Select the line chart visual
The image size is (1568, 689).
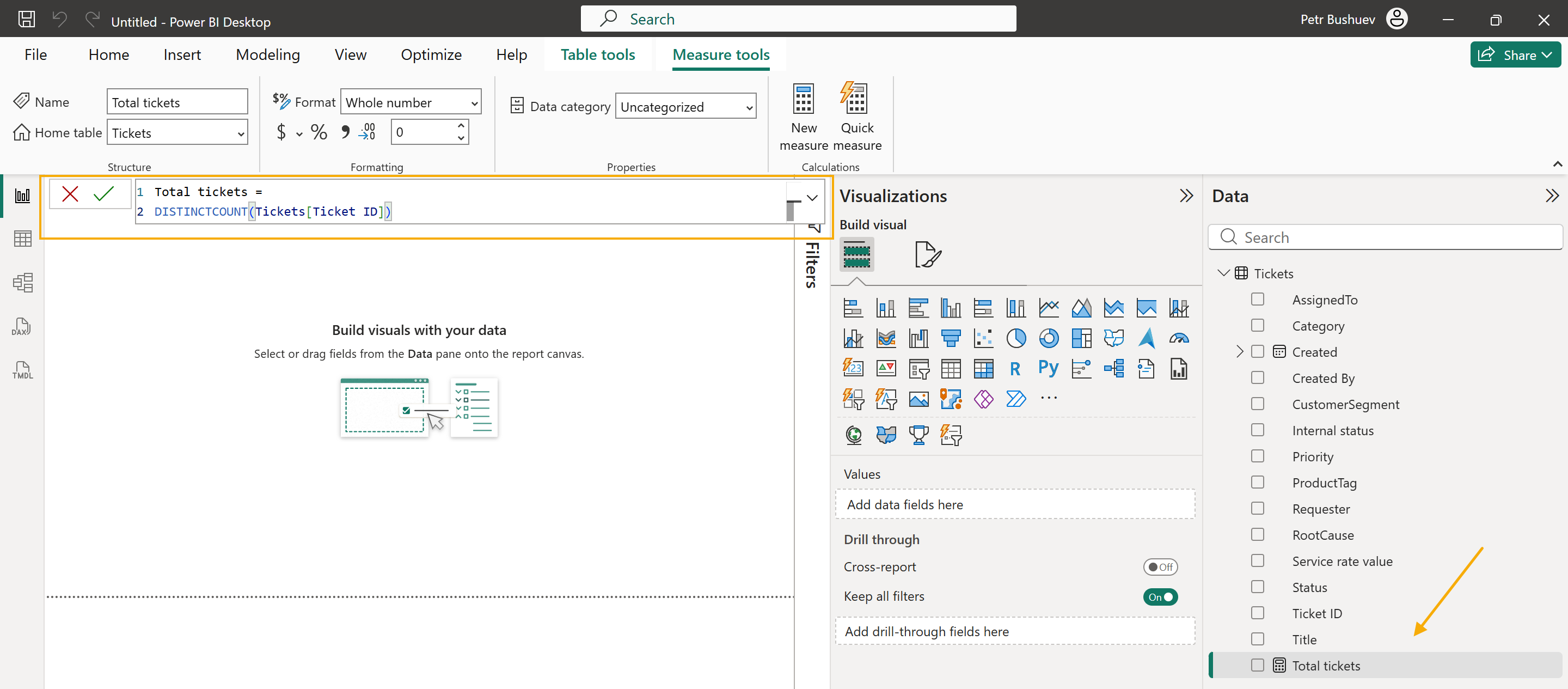point(1048,308)
